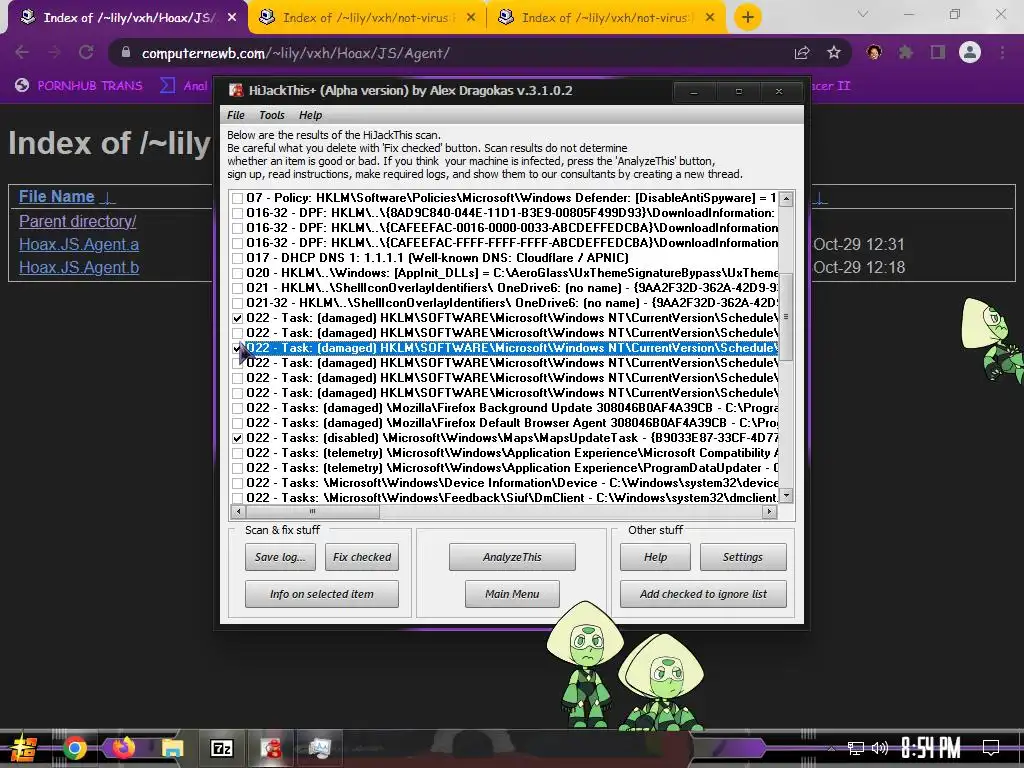This screenshot has width=1024, height=768.
Task: Open the Chrome extensions puzzle icon
Action: click(906, 53)
